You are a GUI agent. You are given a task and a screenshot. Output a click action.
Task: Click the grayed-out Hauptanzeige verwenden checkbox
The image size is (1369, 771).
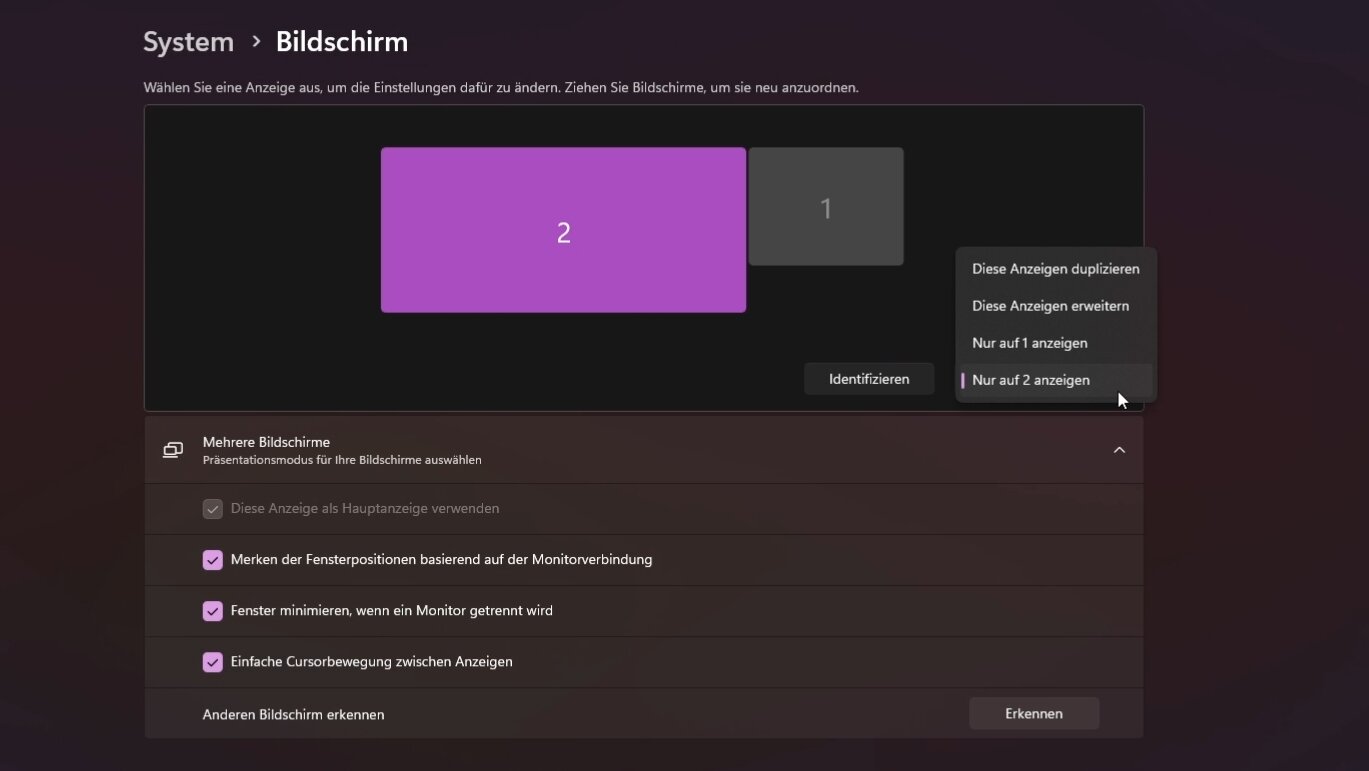[212, 509]
